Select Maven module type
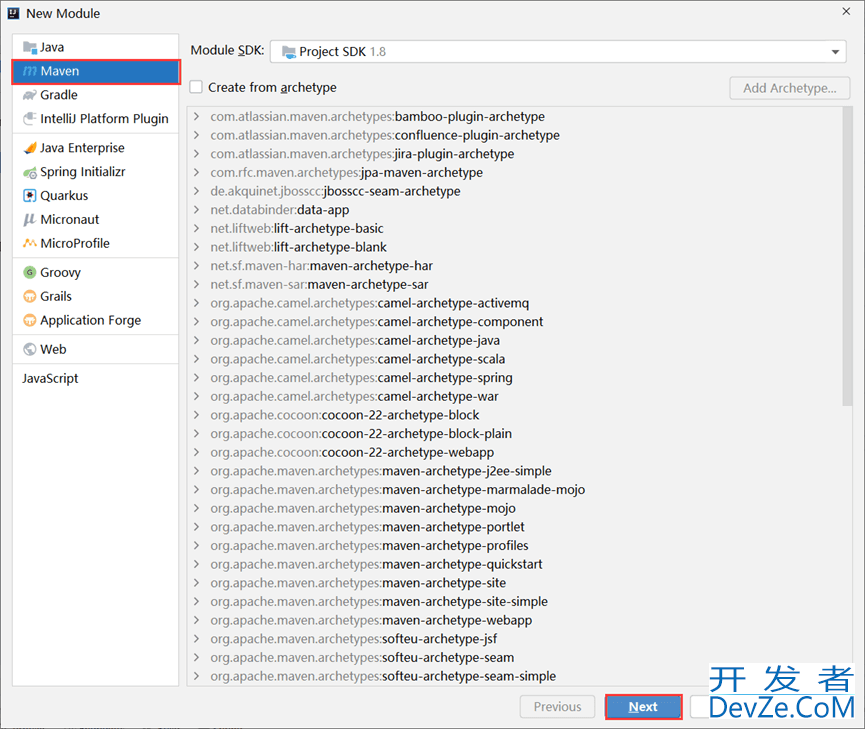Screen dimensions: 865x729 click(x=95, y=71)
